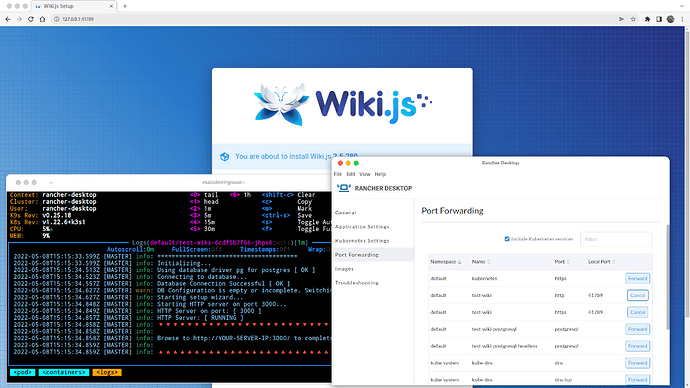Image resolution: width=690 pixels, height=388 pixels.
Task: Go forward in the browser
Action: click(19, 19)
